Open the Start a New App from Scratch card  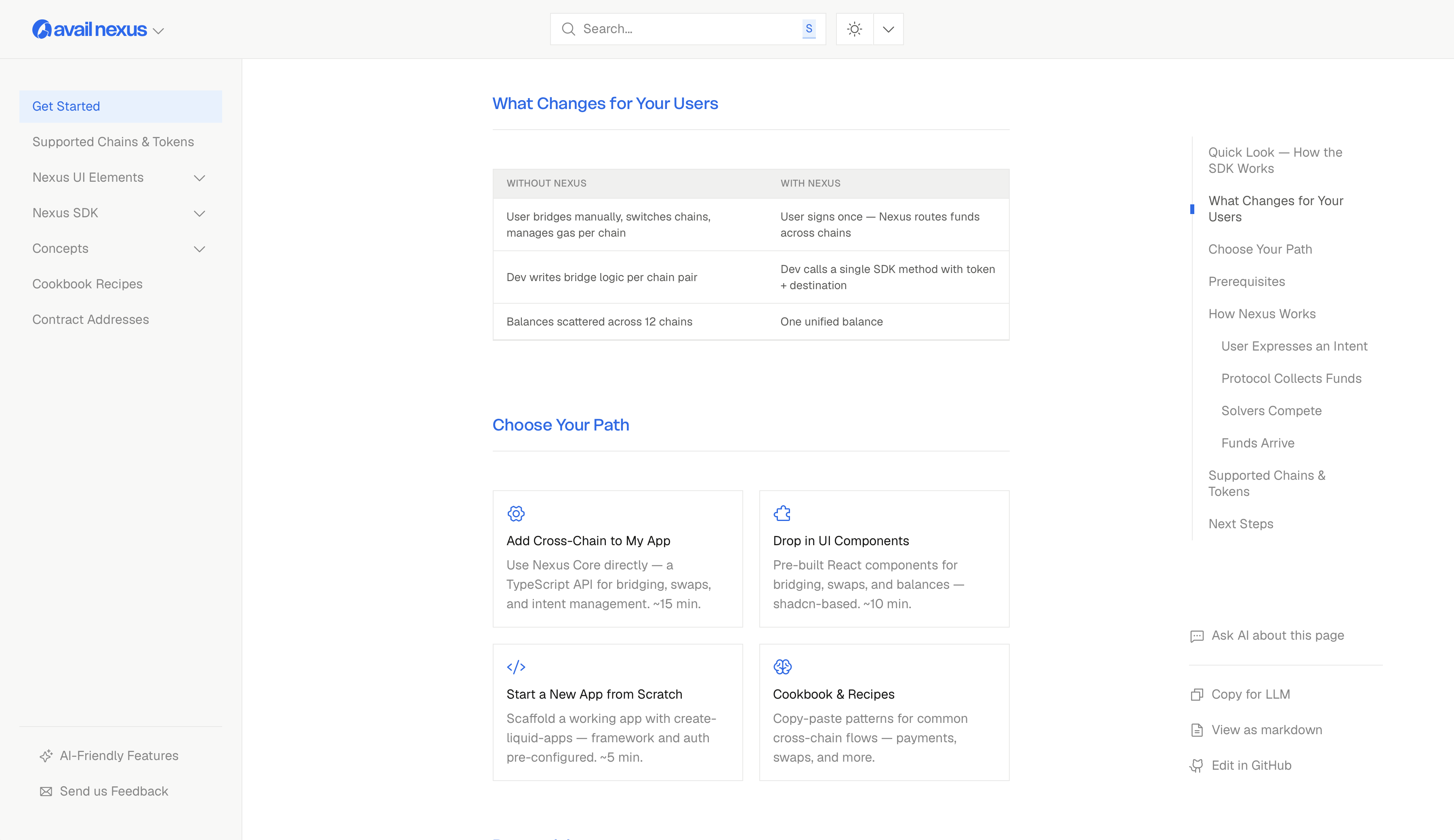pos(618,712)
